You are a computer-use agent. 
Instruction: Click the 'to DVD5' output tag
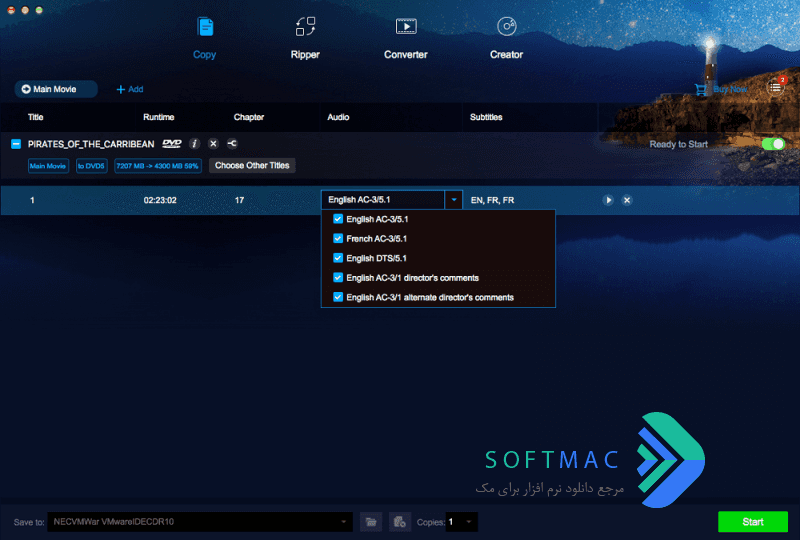tap(91, 166)
